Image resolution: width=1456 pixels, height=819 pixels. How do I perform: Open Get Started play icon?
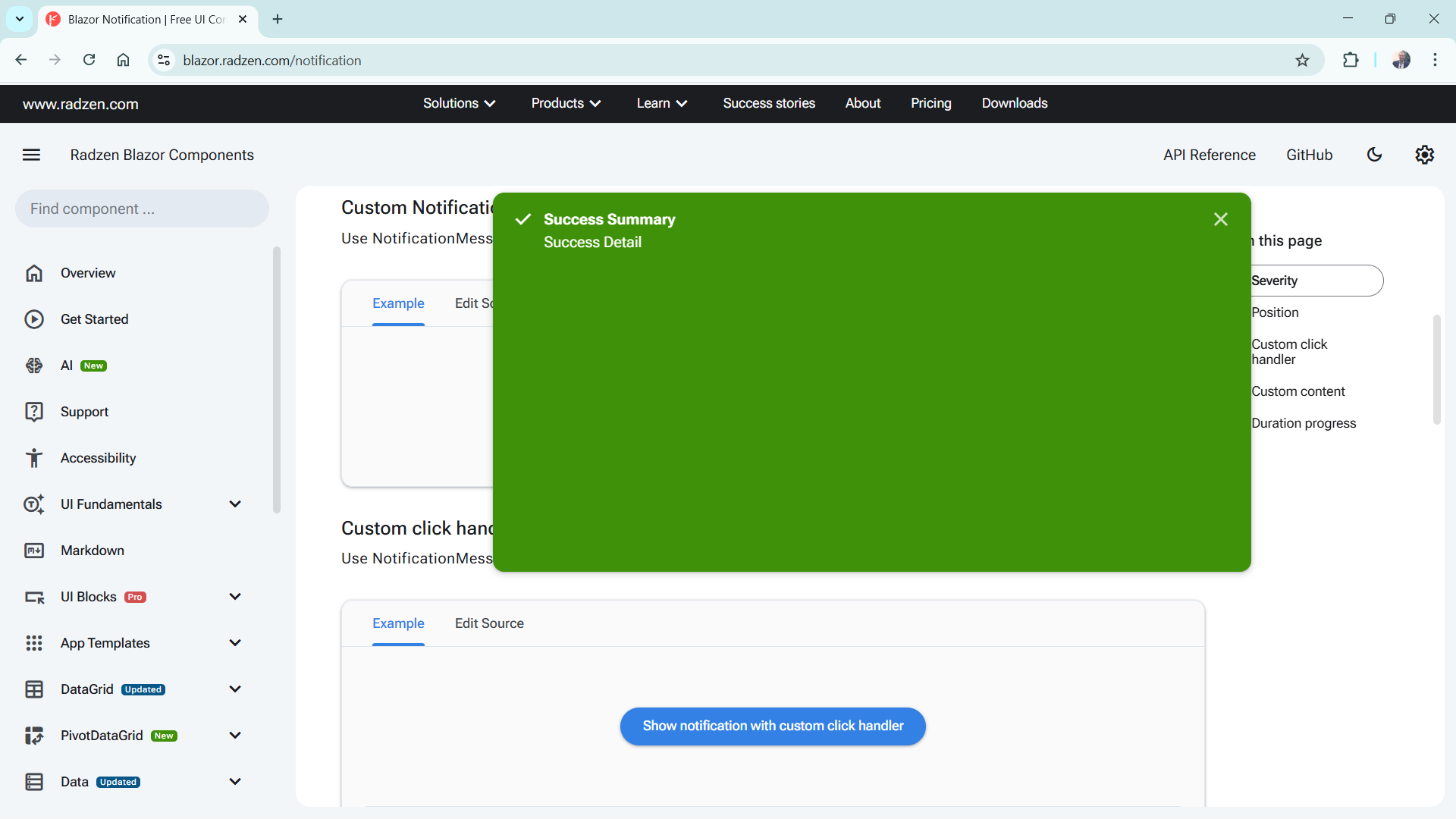(34, 319)
